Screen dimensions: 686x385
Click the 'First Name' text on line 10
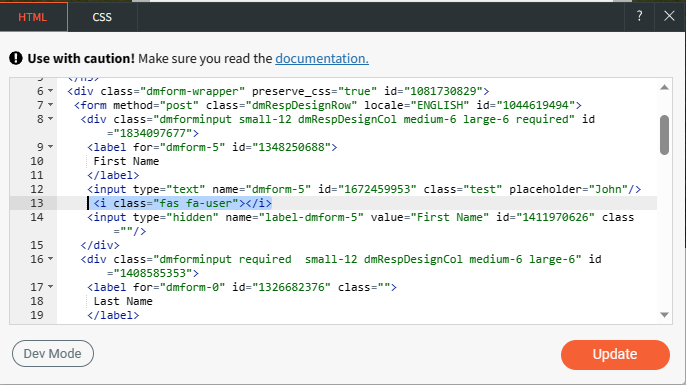pyautogui.click(x=126, y=161)
